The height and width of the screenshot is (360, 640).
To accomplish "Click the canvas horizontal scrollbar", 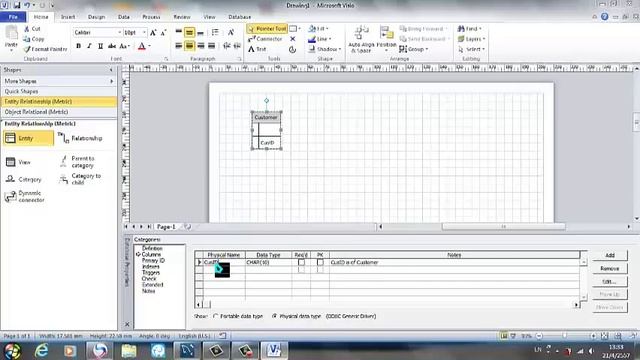I will [x=503, y=227].
